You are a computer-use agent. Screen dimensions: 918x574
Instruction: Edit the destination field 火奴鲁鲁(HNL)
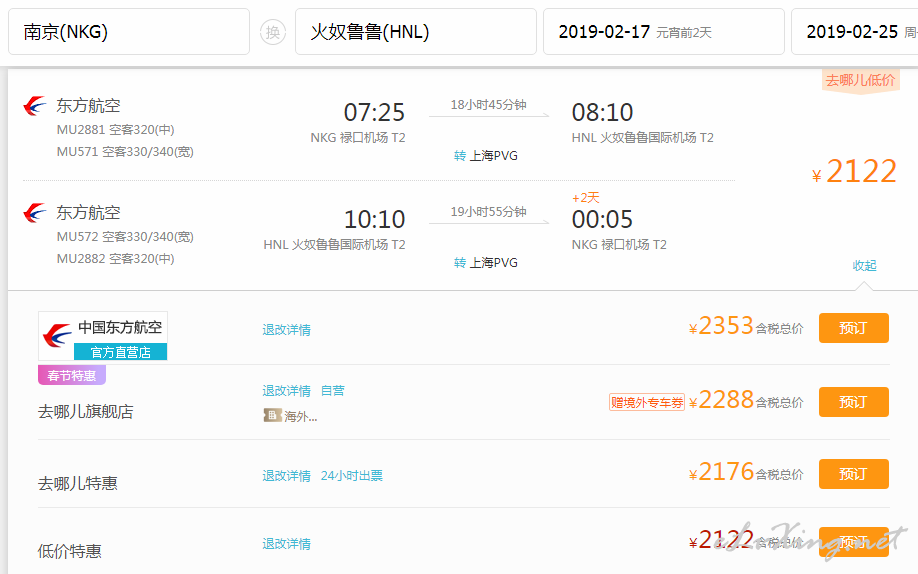[x=416, y=32]
